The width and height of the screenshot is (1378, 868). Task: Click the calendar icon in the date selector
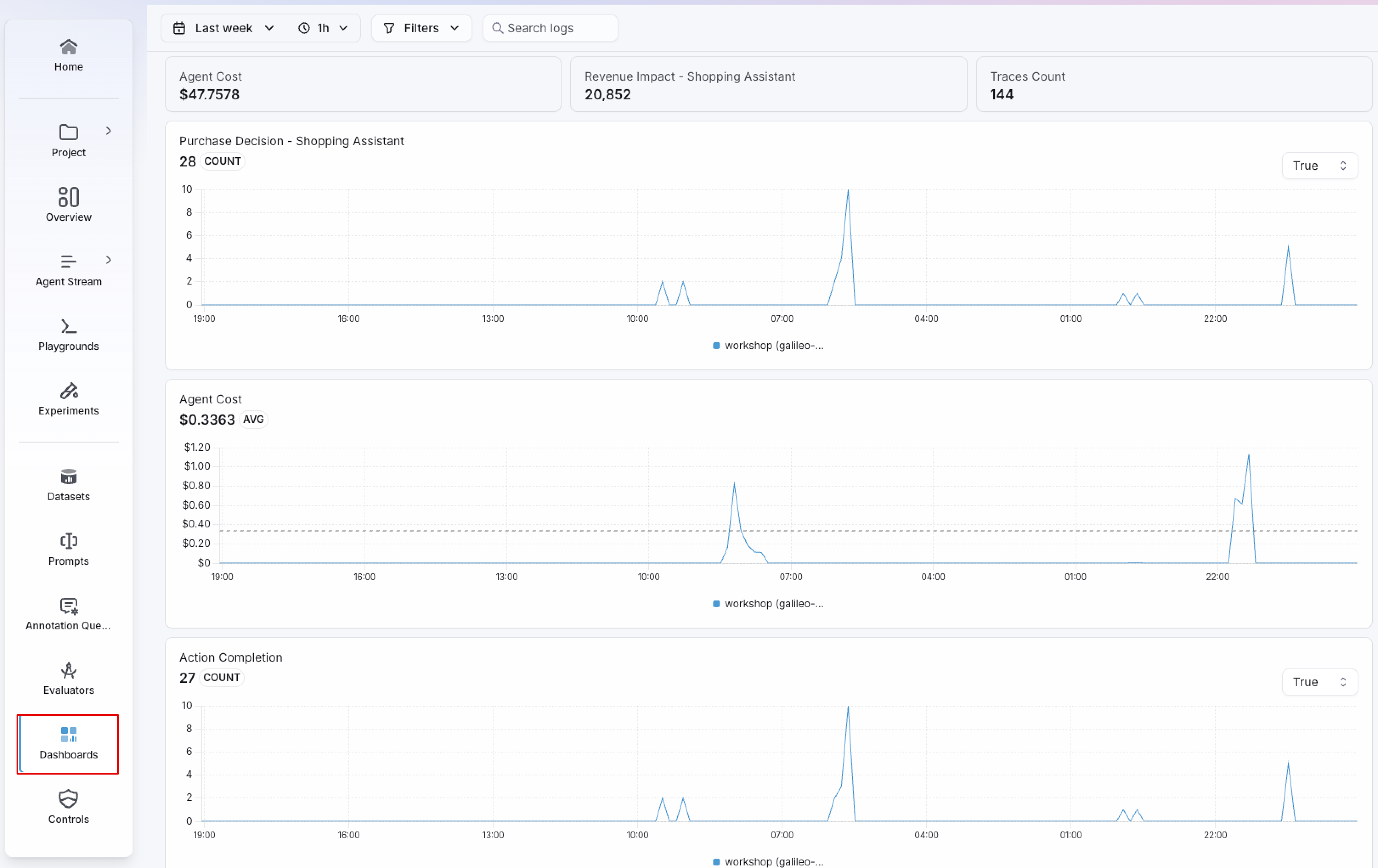179,28
